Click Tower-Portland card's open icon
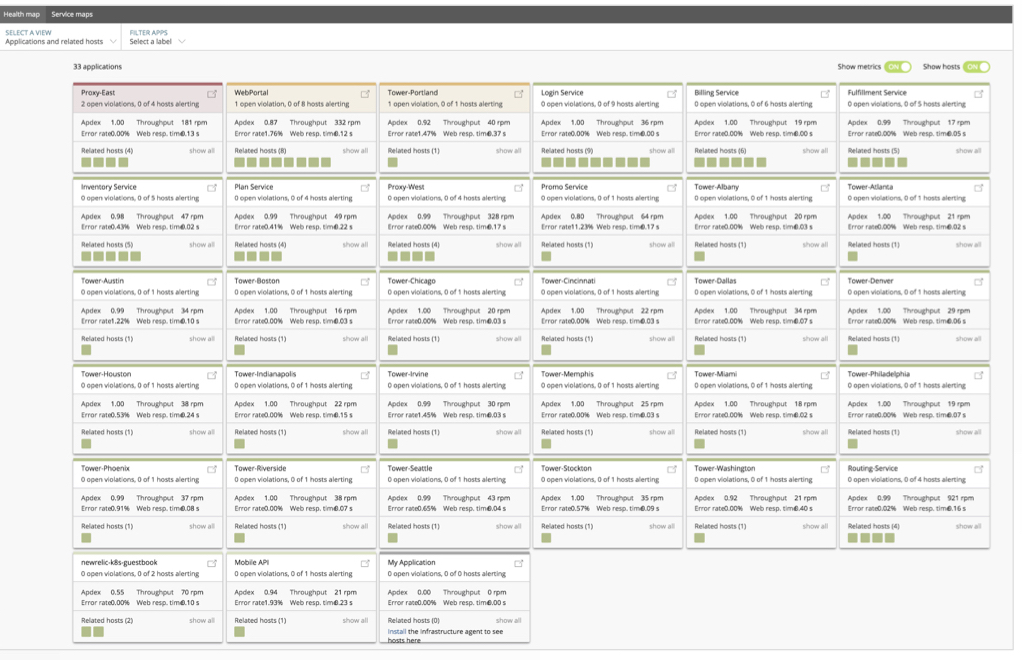The width and height of the screenshot is (1022, 660). pyautogui.click(x=519, y=94)
